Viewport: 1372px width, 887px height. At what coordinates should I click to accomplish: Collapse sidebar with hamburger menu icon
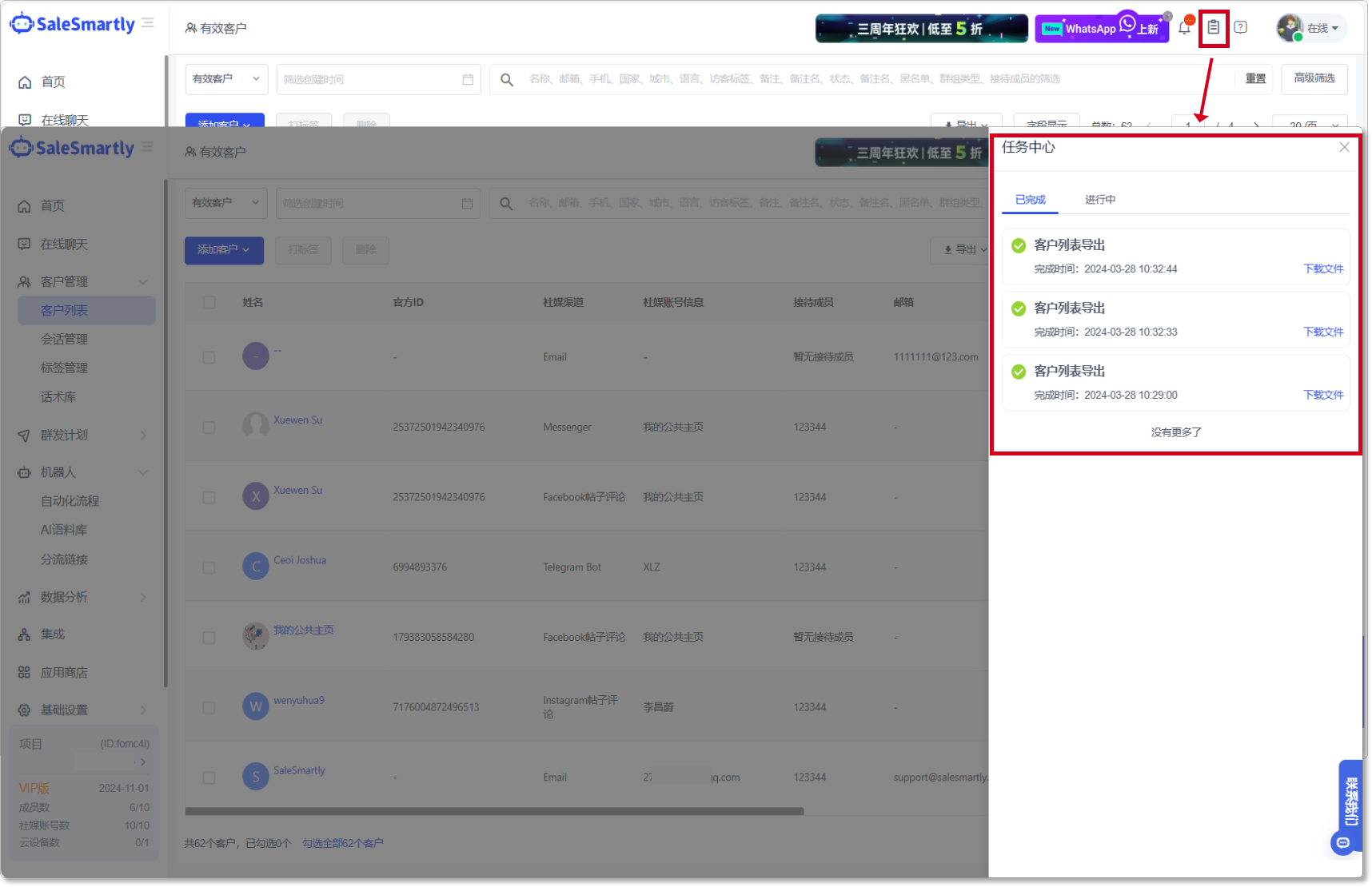148,23
